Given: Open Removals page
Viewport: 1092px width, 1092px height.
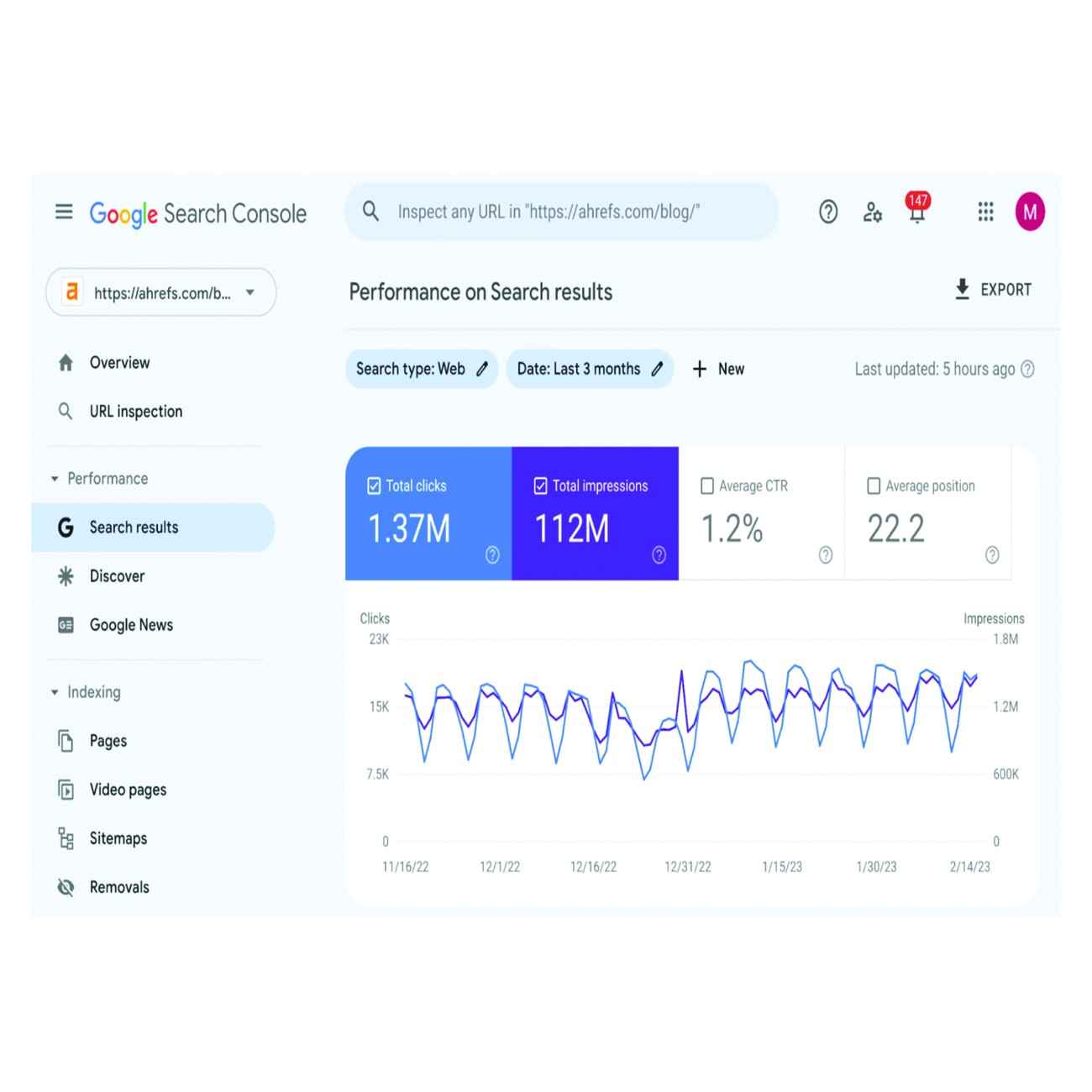Looking at the screenshot, I should coord(119,887).
